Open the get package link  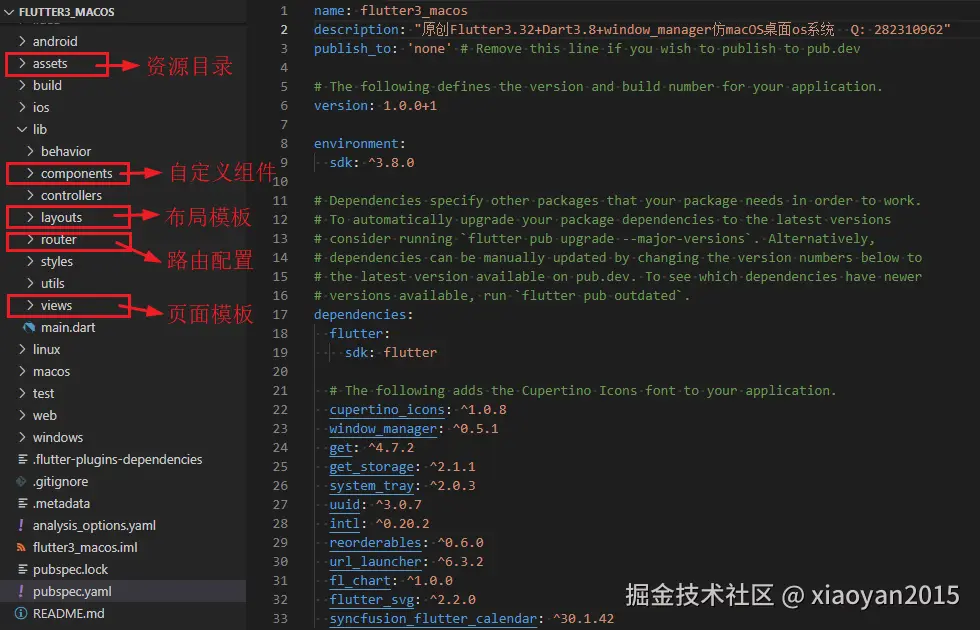click(x=341, y=448)
